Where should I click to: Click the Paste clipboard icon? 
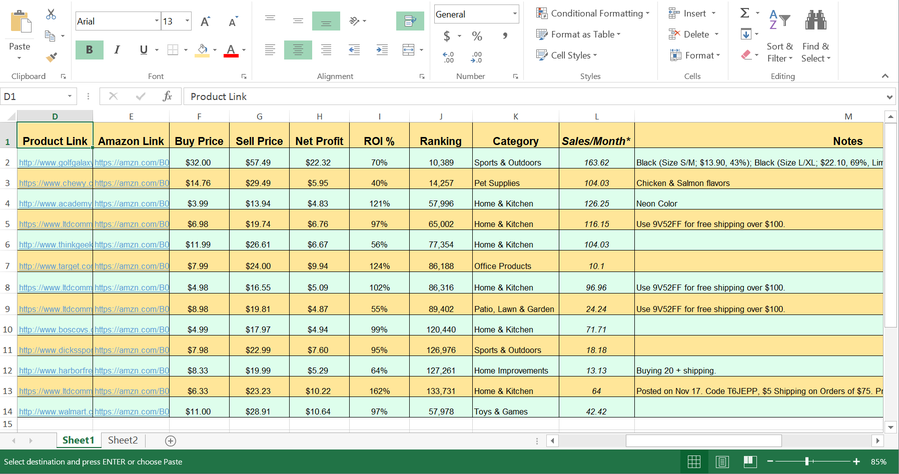21,23
